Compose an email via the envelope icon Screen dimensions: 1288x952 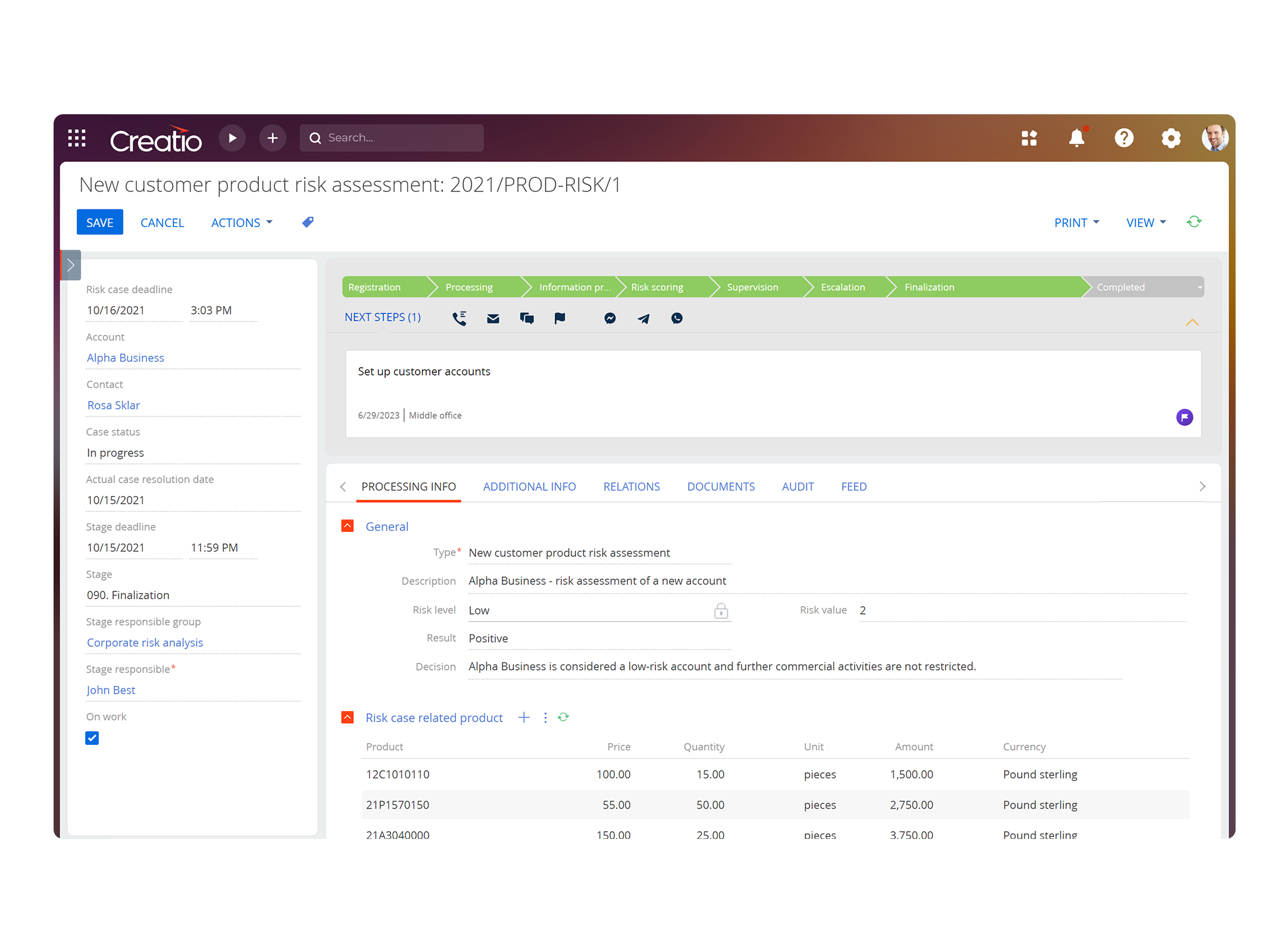tap(493, 318)
